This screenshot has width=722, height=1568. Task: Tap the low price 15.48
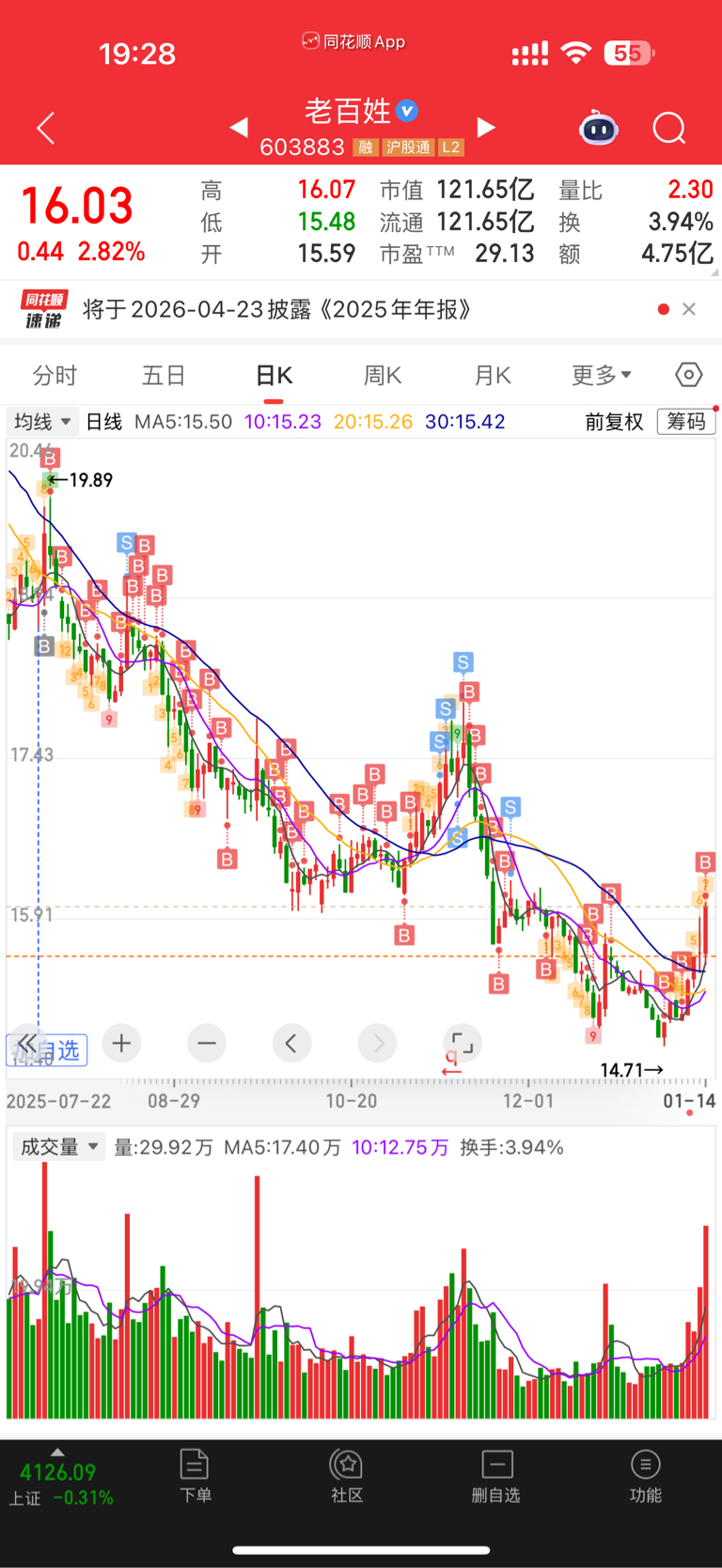(x=326, y=223)
